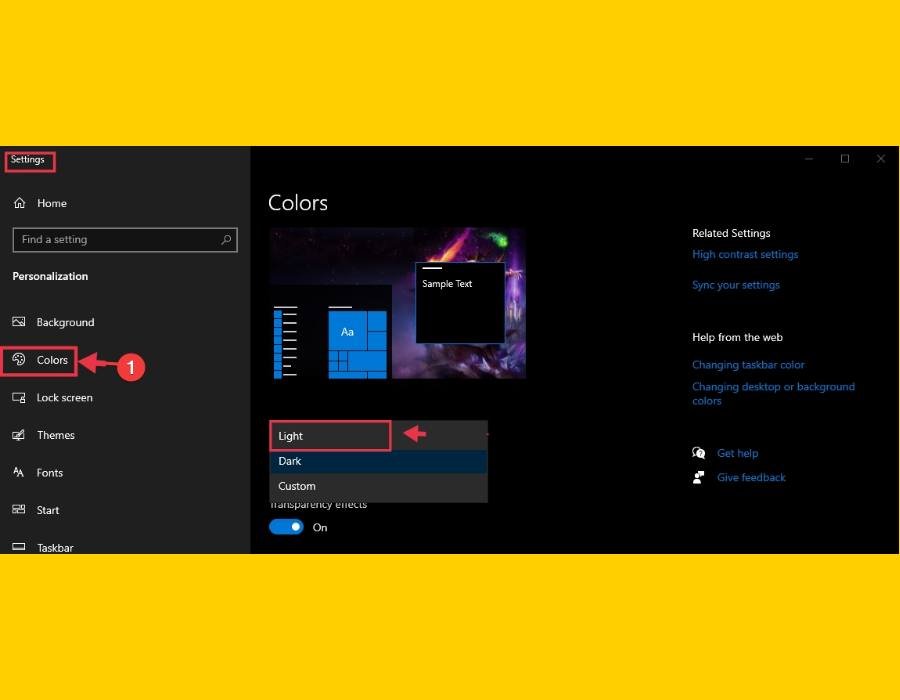Screen dimensions: 900x700
Task: Choose Custom from color mode dropdown
Action: (378, 487)
